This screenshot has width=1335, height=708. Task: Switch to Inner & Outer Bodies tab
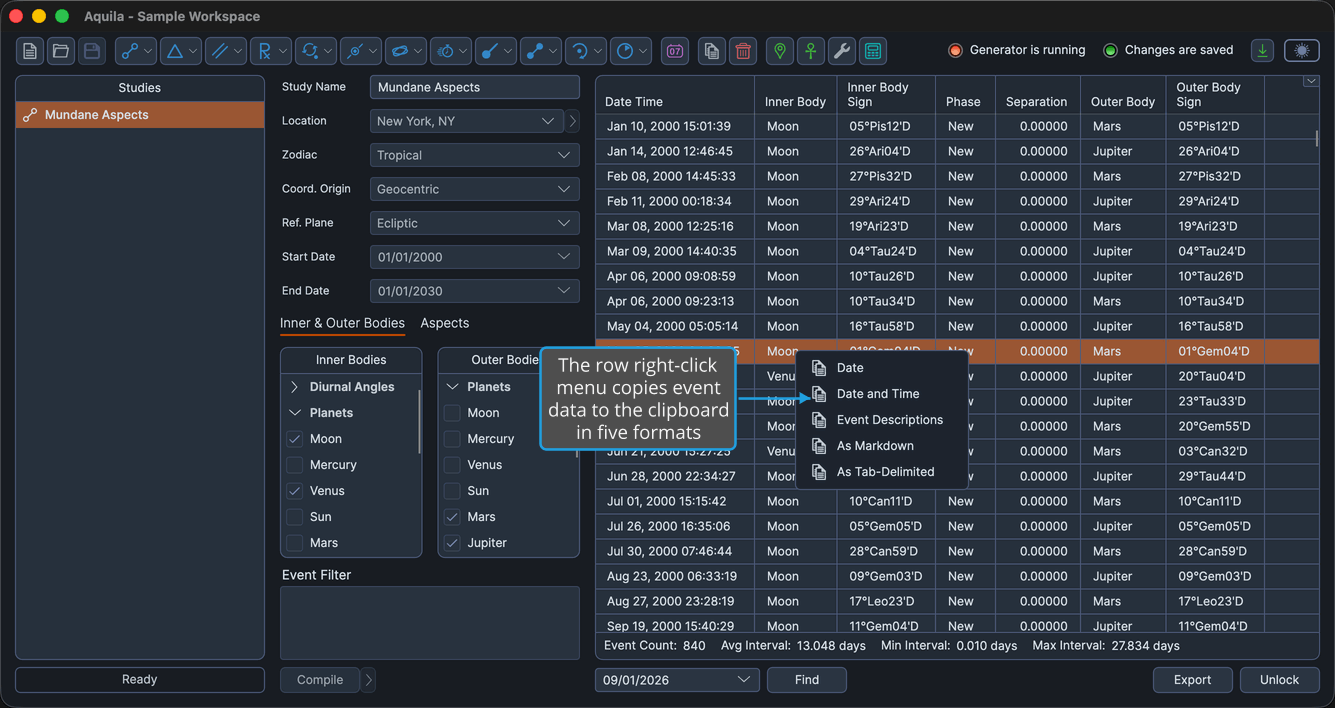click(x=342, y=323)
